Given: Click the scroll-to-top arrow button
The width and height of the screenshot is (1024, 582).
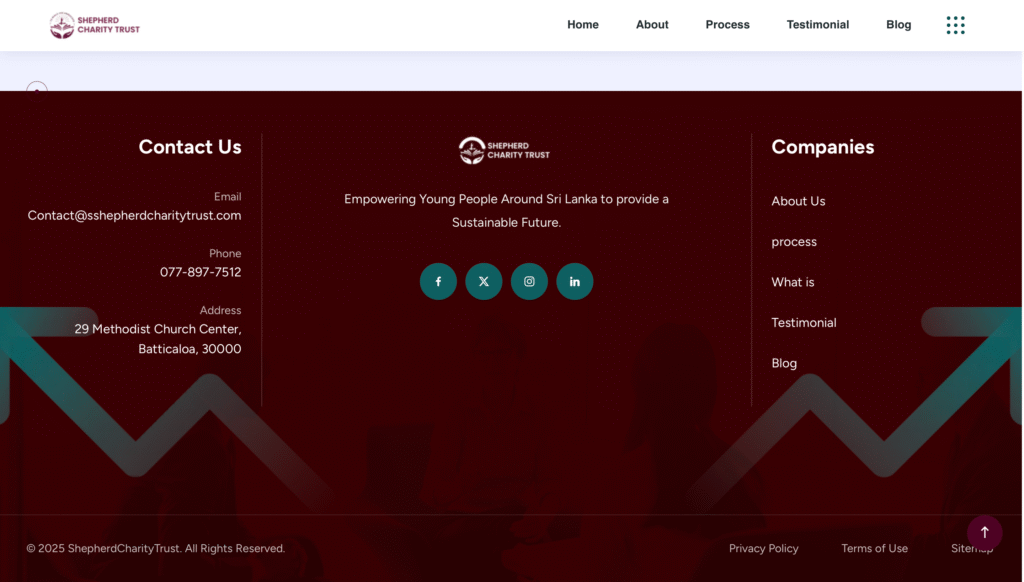Looking at the screenshot, I should click(984, 532).
